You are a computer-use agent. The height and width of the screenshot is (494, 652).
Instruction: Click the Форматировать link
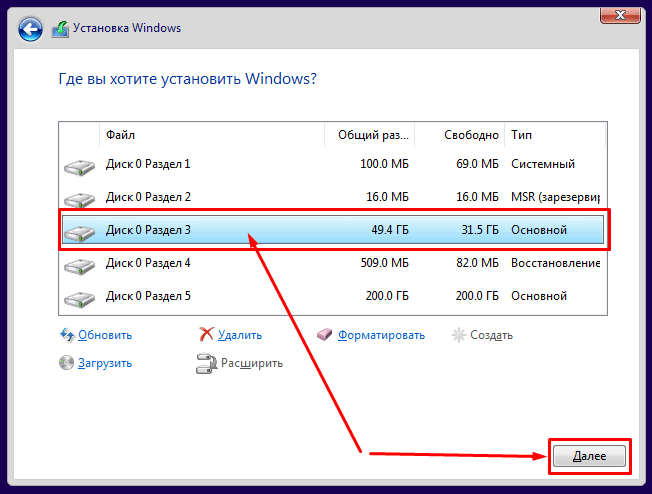[x=381, y=335]
